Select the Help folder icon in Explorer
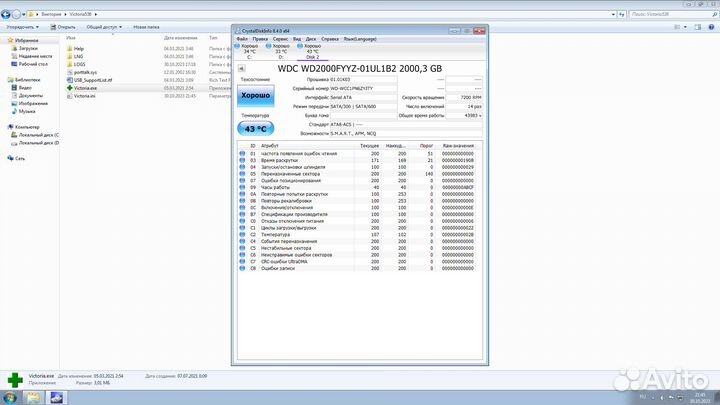Viewport: 720px width, 405px height. [x=70, y=49]
